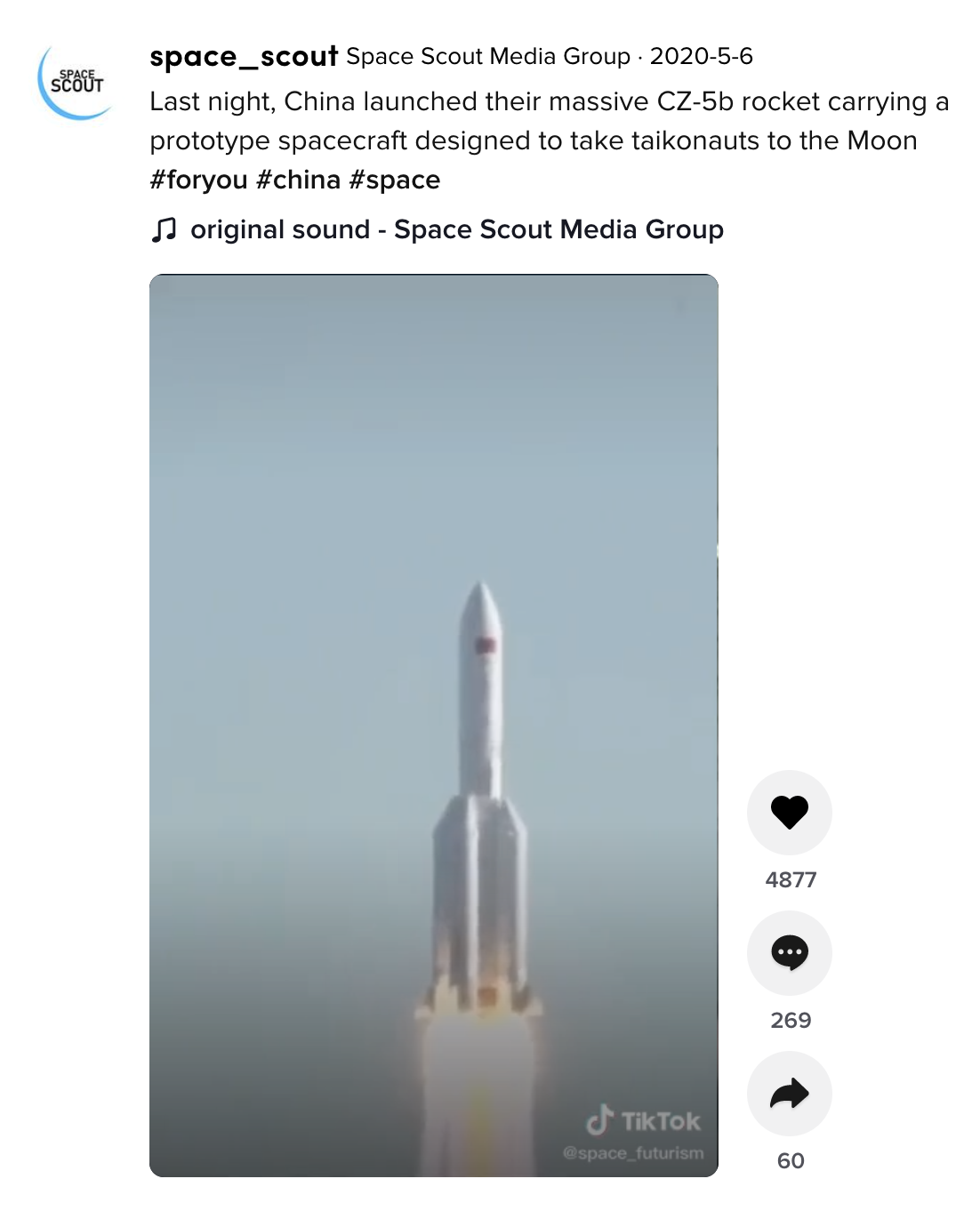Click the 4877 likes count
Image resolution: width=980 pixels, height=1227 pixels.
790,879
